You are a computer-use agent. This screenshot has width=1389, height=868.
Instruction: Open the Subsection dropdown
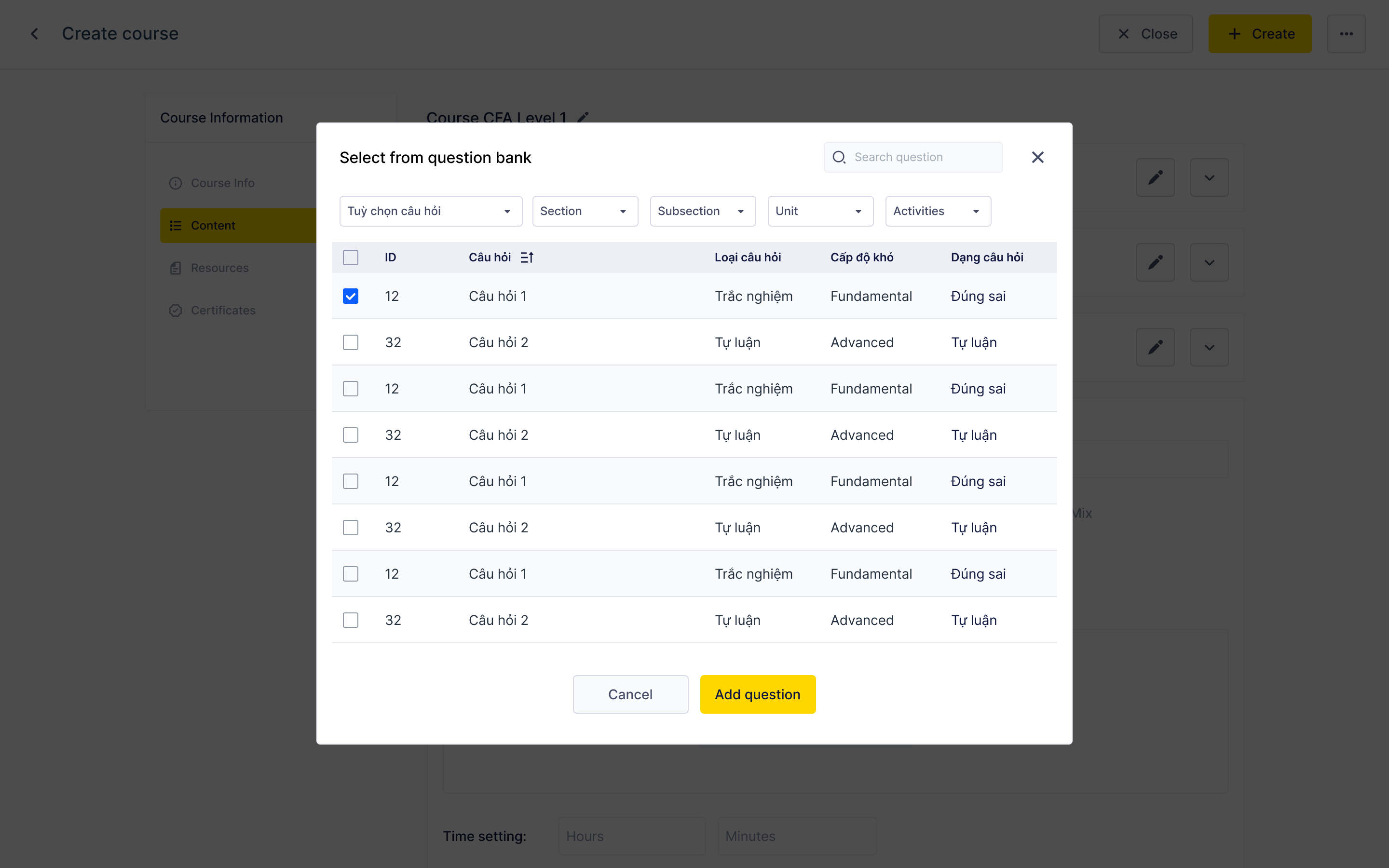pyautogui.click(x=703, y=211)
